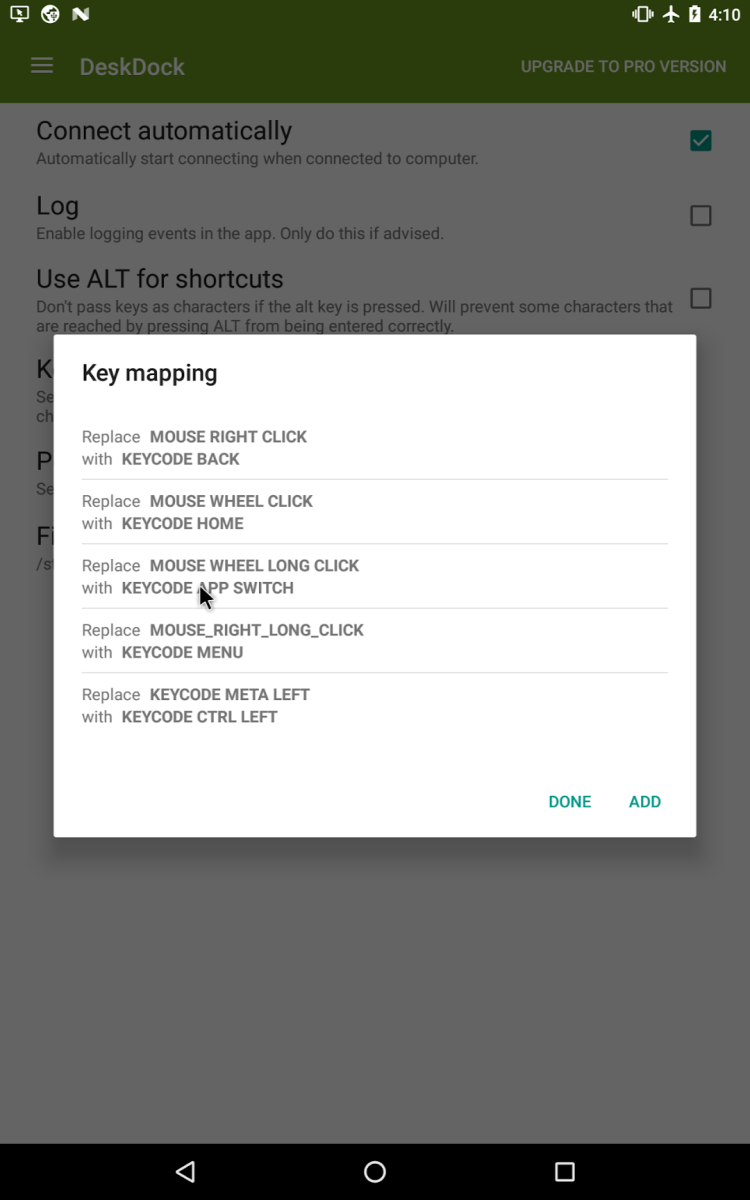The width and height of the screenshot is (750, 1200).
Task: Tap the screen cast notification icon
Action: click(19, 15)
